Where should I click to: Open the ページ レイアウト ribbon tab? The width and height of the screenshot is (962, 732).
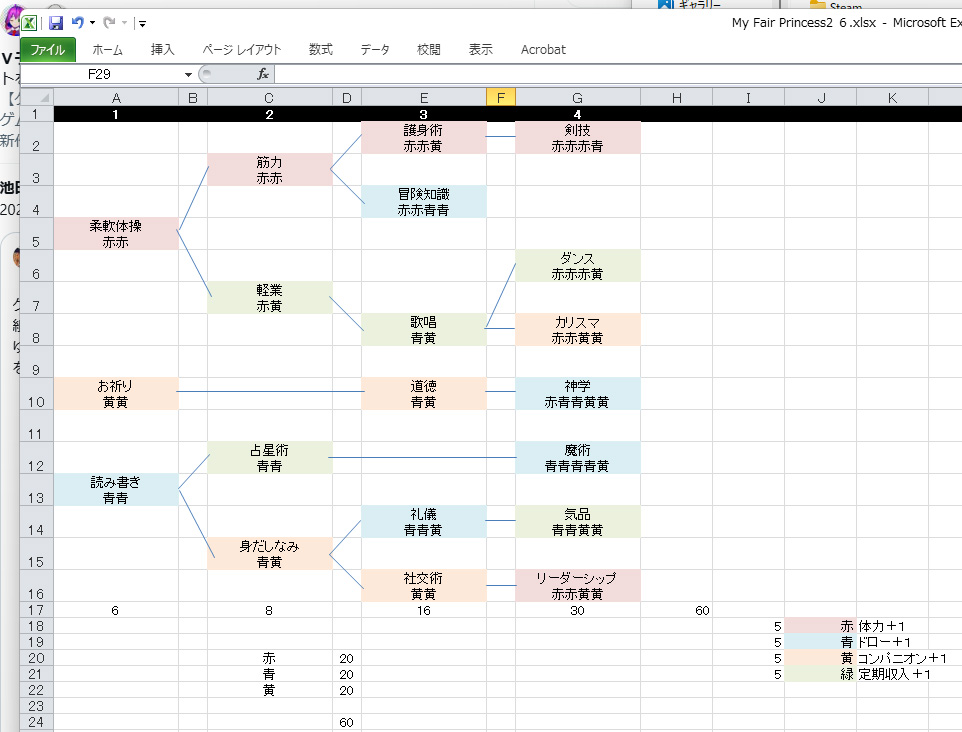click(242, 50)
